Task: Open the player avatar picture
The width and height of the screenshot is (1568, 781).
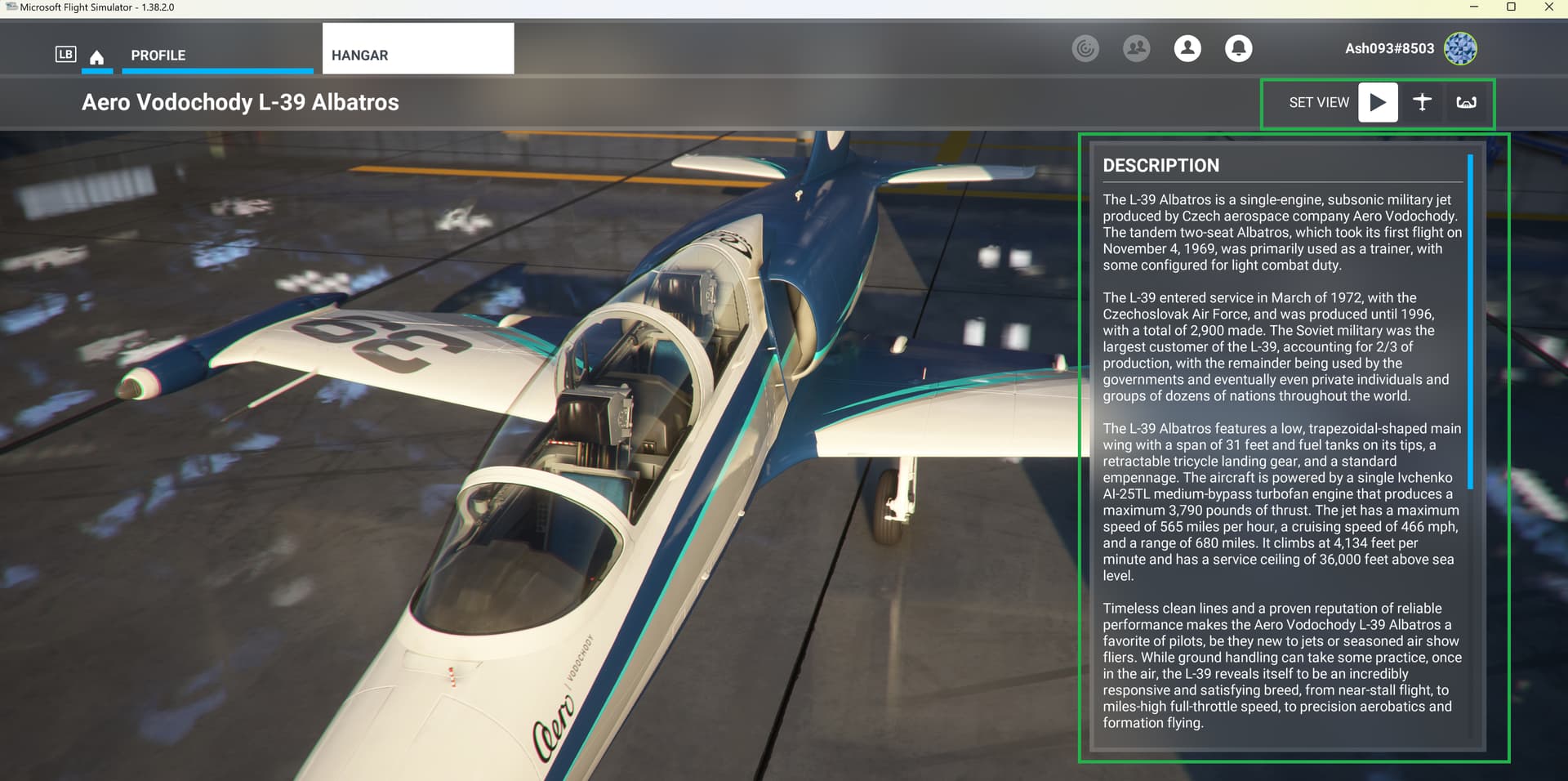Action: click(1460, 48)
